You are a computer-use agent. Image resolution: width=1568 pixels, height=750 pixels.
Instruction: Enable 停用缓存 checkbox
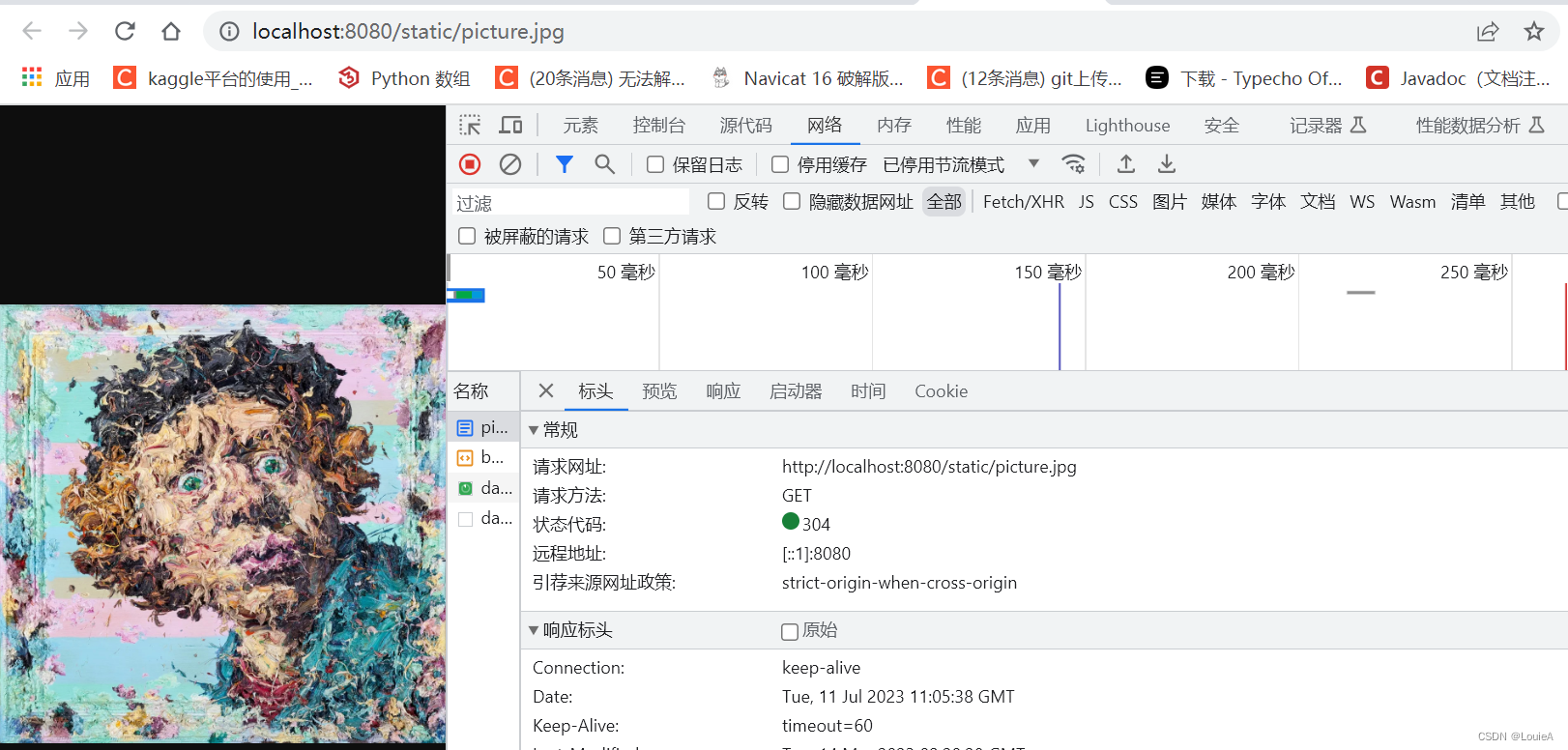(780, 164)
